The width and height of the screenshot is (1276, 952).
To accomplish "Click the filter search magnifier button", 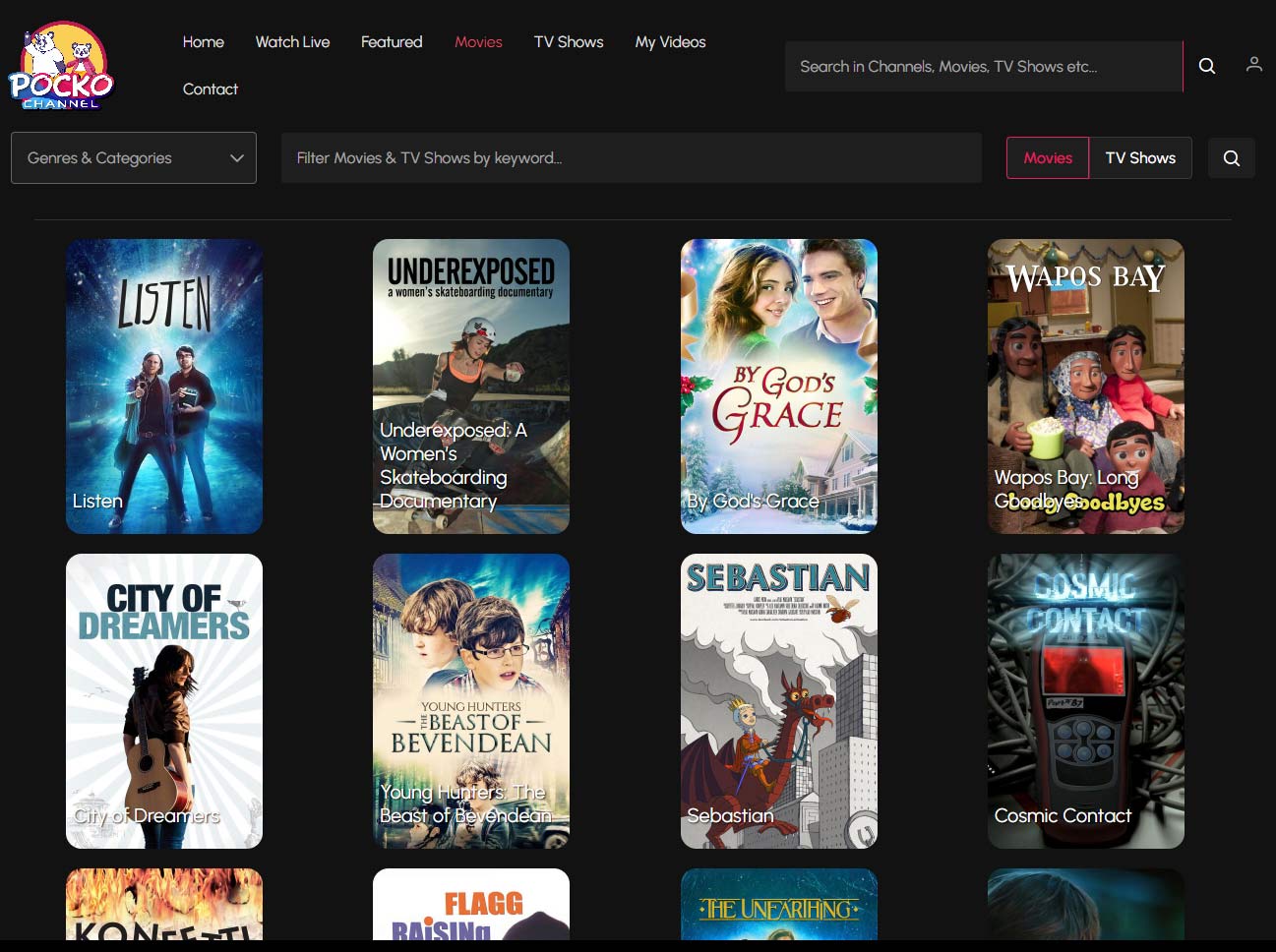I will [x=1231, y=158].
